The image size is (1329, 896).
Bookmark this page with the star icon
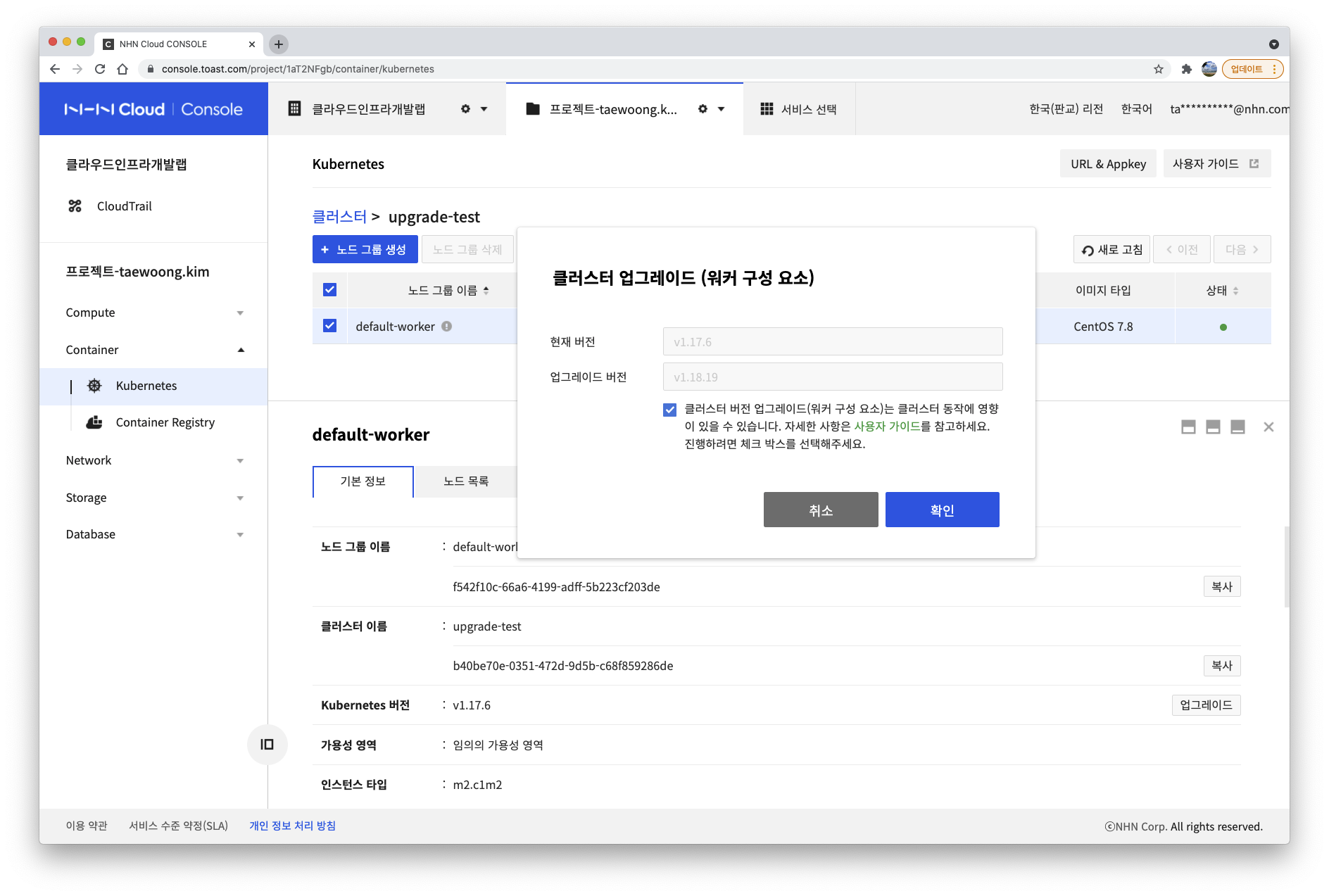1159,69
